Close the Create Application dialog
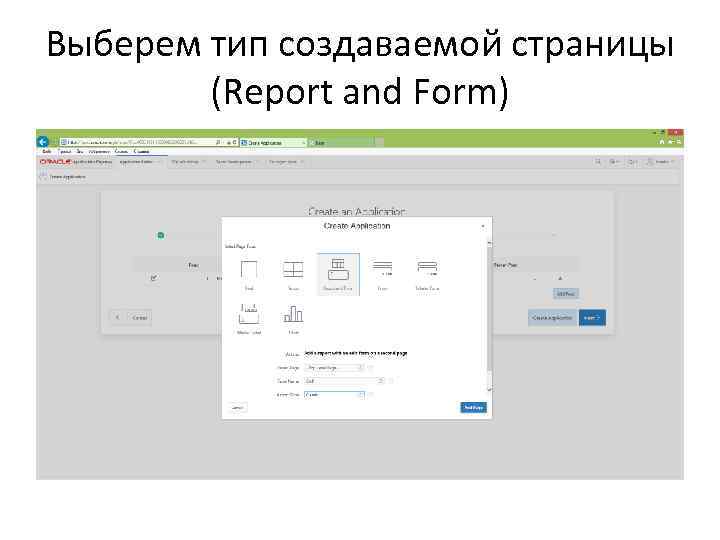This screenshot has width=720, height=540. point(483,226)
